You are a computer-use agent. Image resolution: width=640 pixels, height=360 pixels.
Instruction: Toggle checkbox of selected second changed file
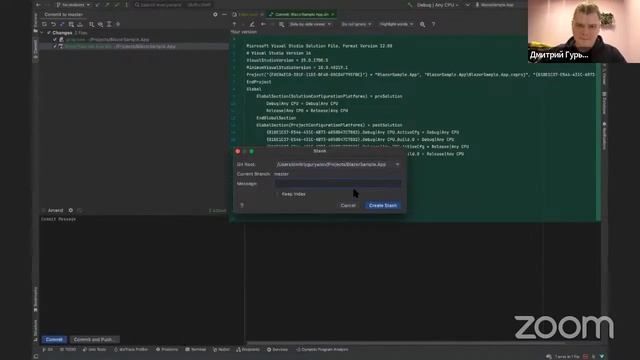pos(55,46)
